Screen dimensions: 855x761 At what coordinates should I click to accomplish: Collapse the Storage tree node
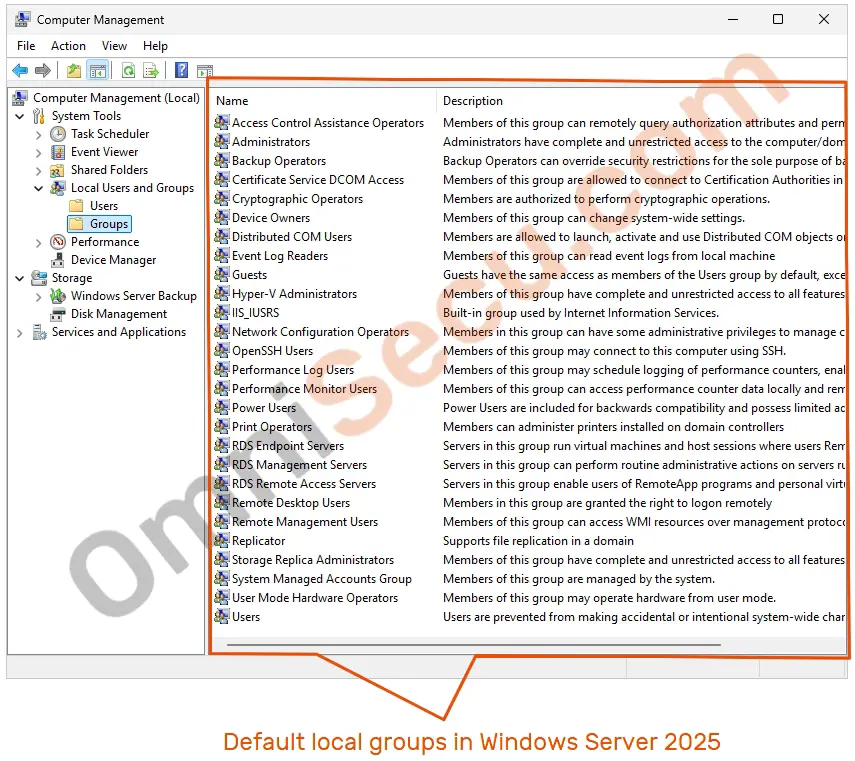coord(20,279)
